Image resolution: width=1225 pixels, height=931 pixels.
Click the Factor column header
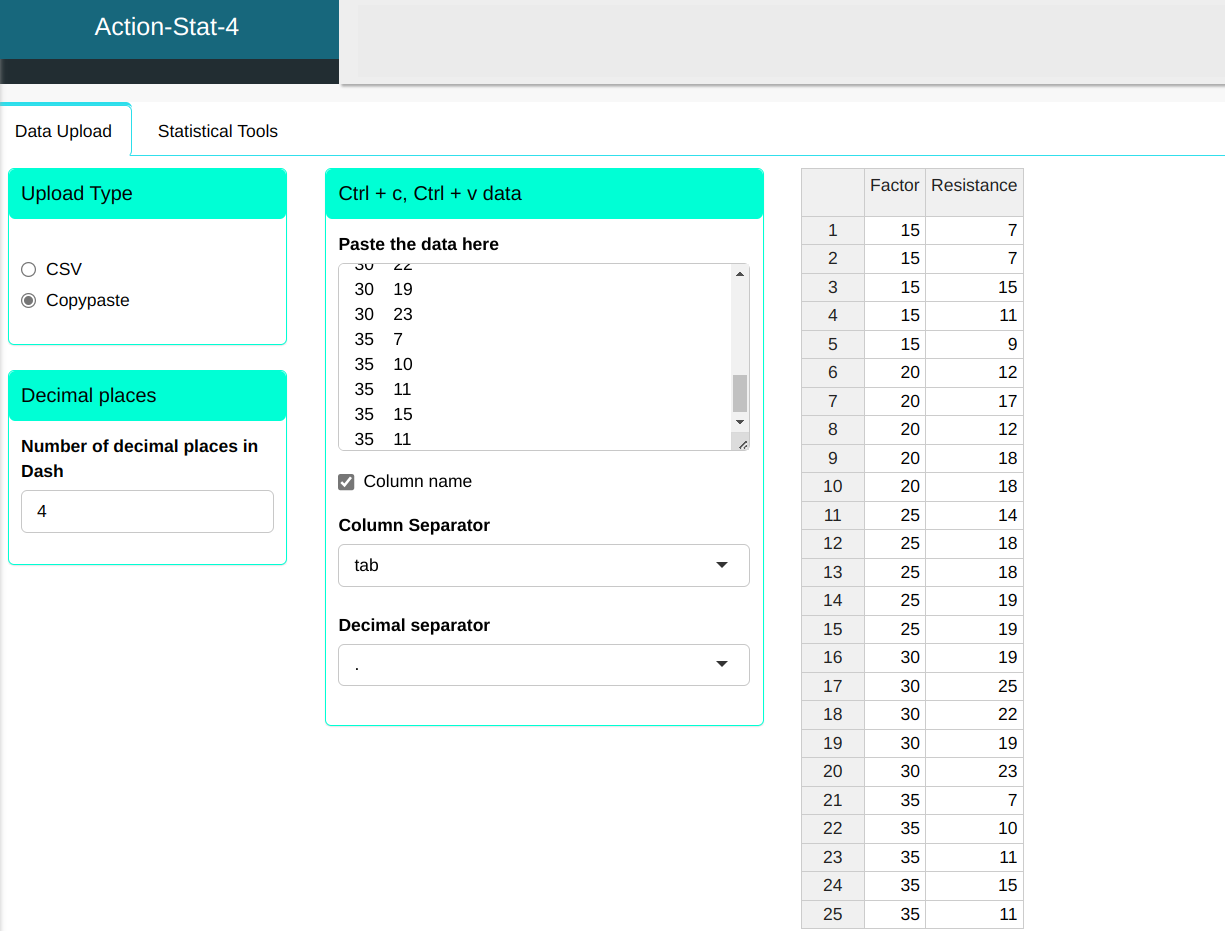pyautogui.click(x=894, y=186)
